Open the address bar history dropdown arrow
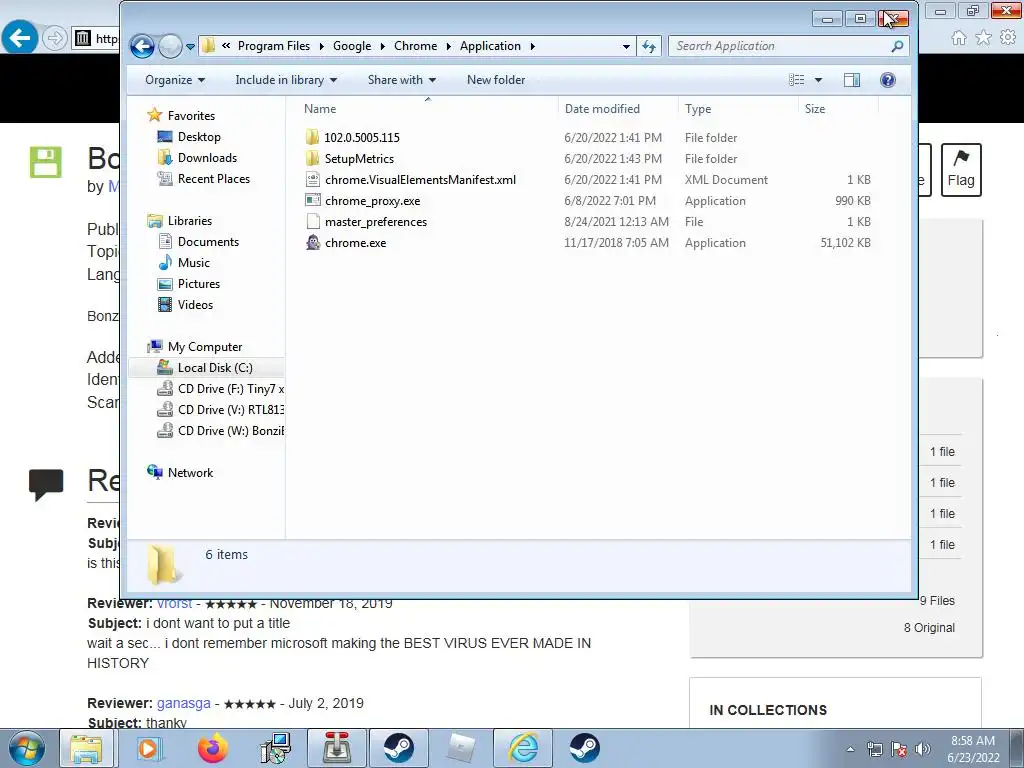Viewport: 1024px width, 768px height. coord(626,46)
